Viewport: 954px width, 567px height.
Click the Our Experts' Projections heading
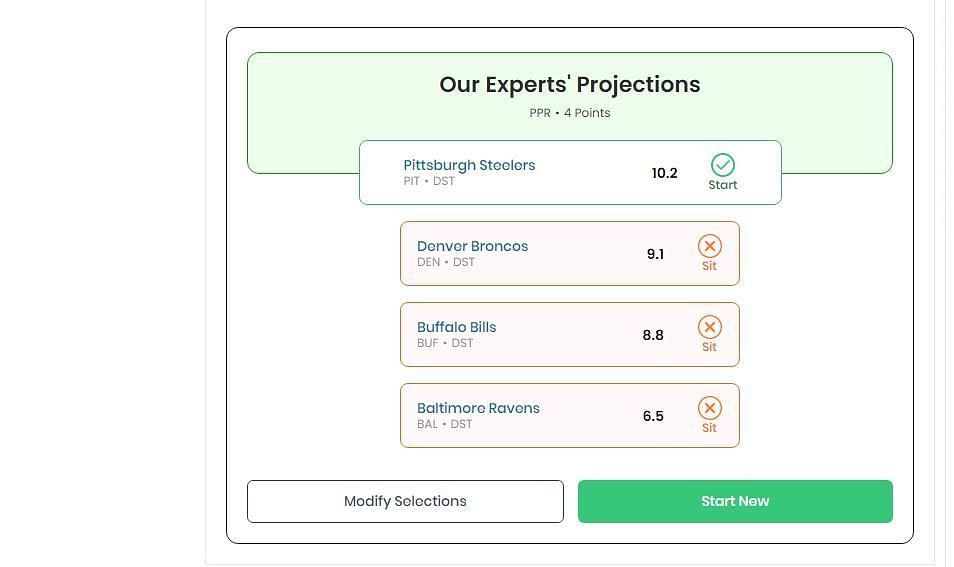[569, 85]
